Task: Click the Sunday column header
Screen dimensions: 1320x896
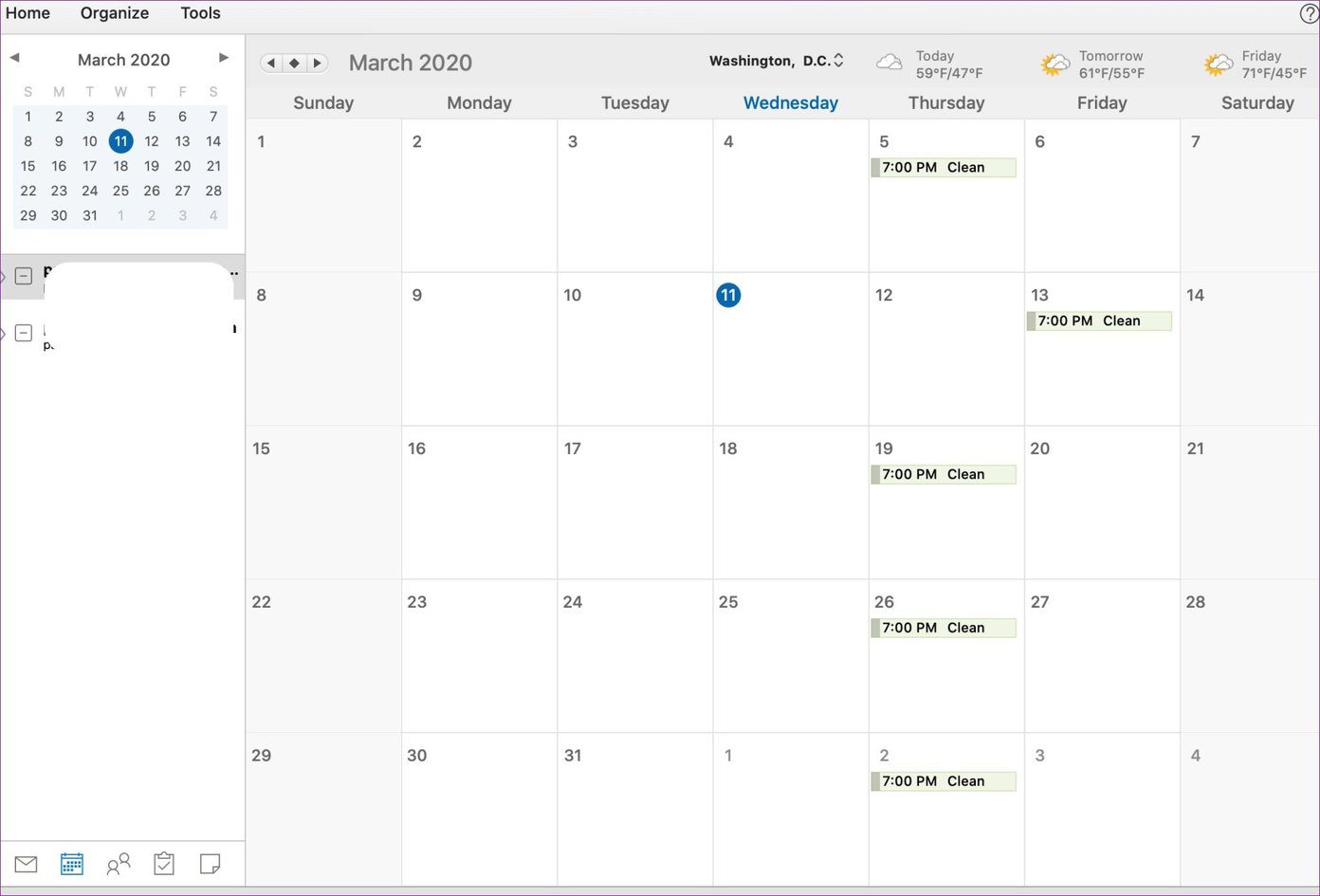Action: coord(323,102)
